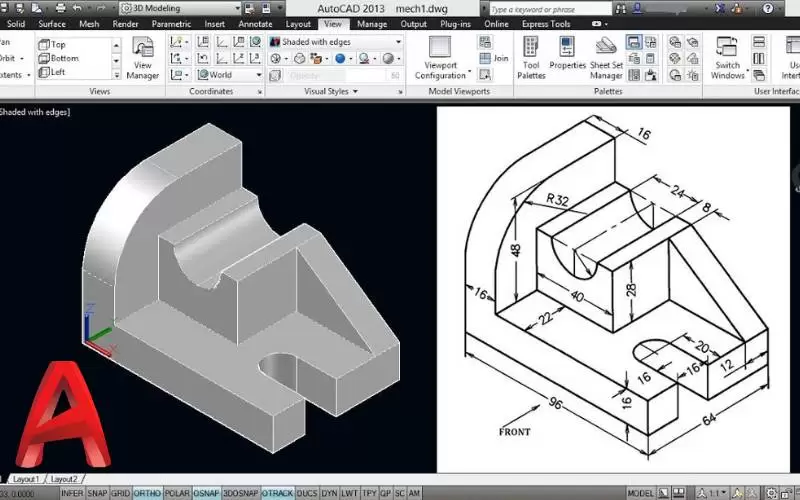Click the Switch Windows icon
This screenshot has height=500, width=800.
[x=727, y=58]
